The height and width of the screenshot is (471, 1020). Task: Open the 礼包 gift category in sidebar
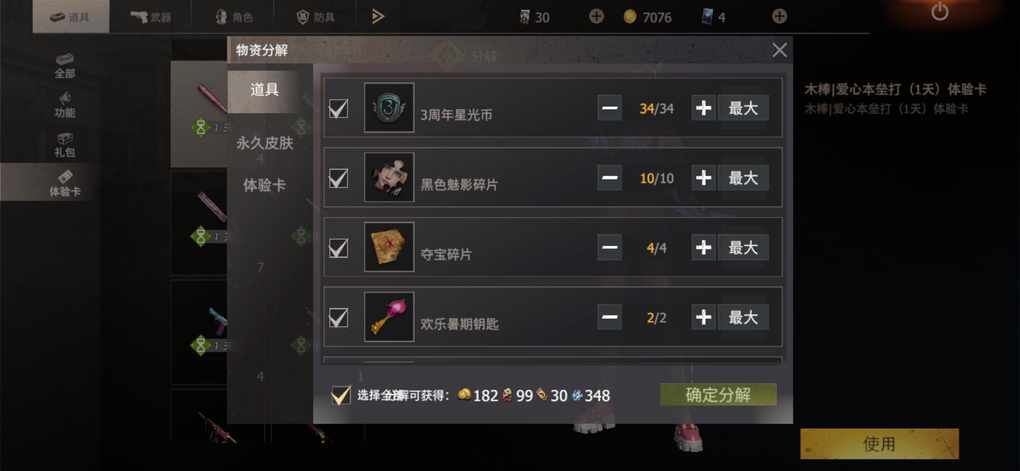tap(64, 144)
